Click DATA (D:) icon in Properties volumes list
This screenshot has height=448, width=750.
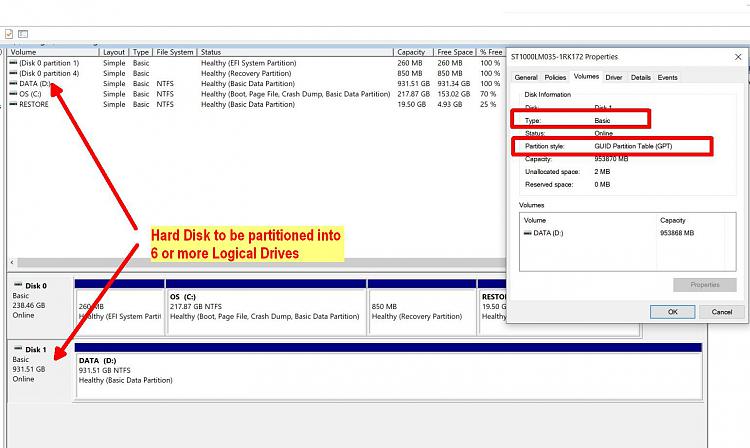528,233
